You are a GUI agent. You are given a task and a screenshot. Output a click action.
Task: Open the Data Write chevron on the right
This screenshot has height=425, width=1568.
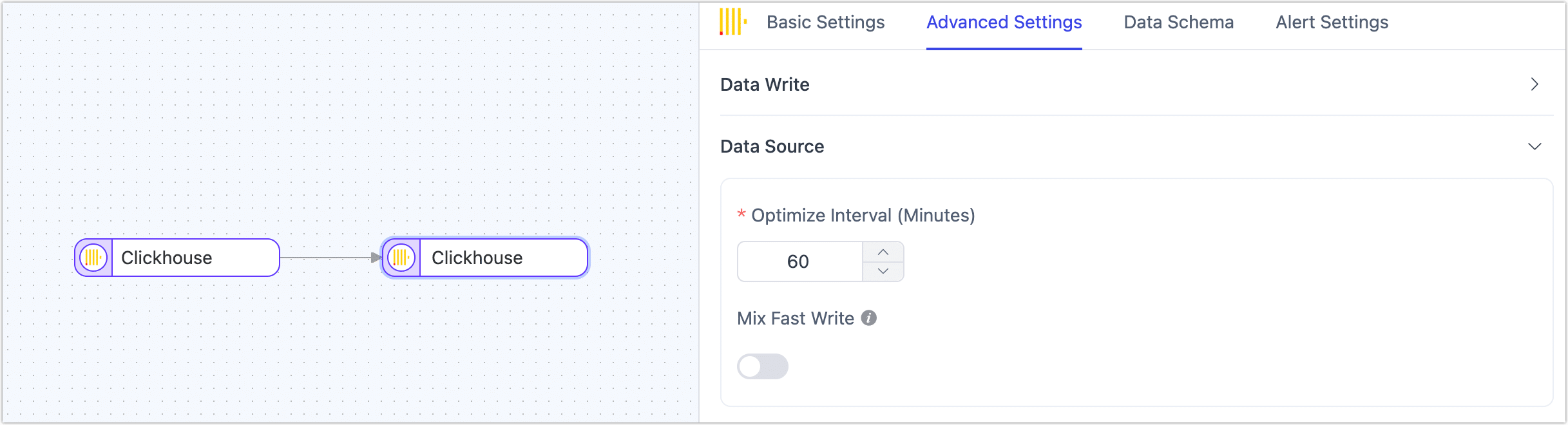(x=1535, y=84)
